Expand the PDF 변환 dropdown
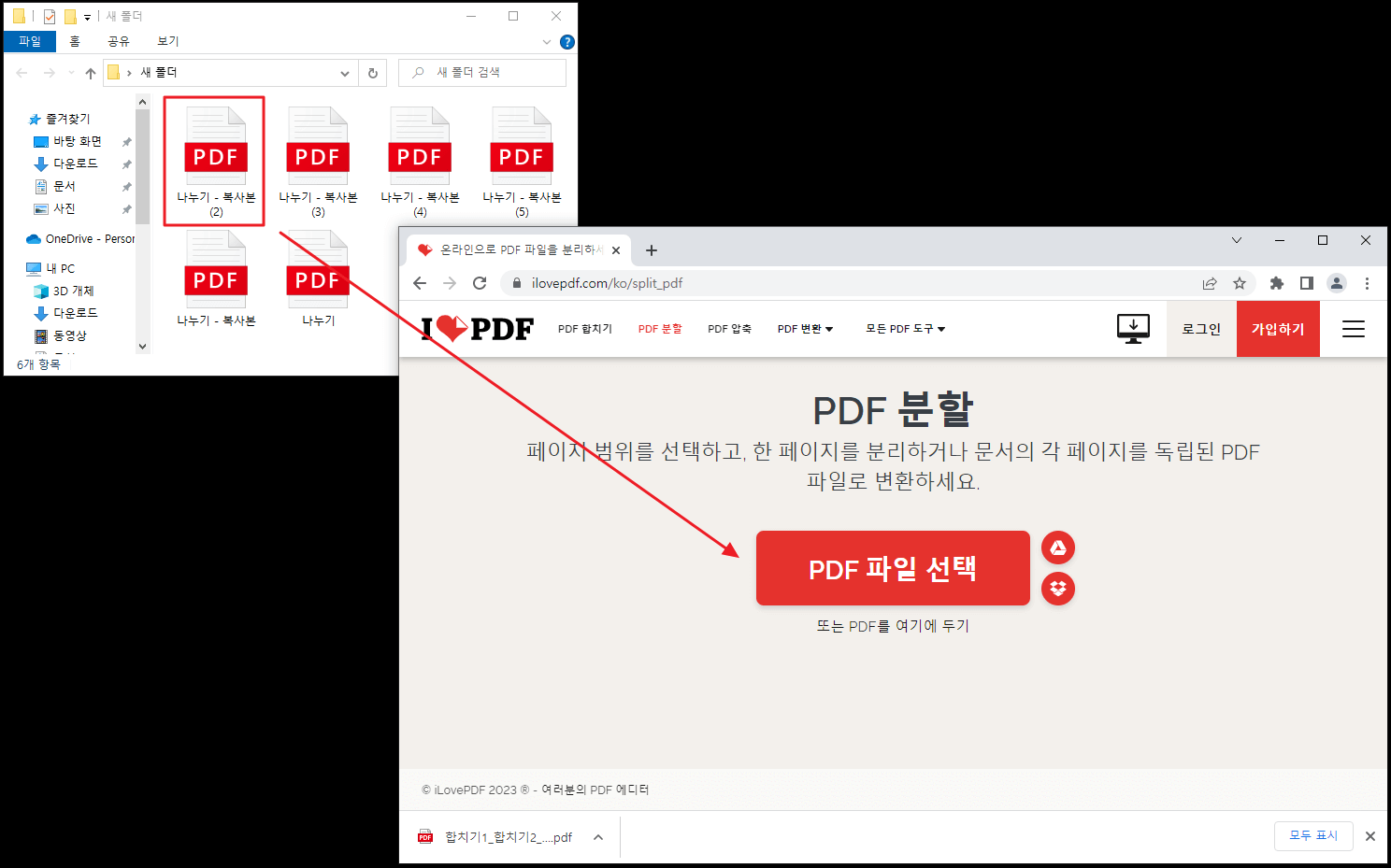Image resolution: width=1391 pixels, height=868 pixels. tap(804, 328)
